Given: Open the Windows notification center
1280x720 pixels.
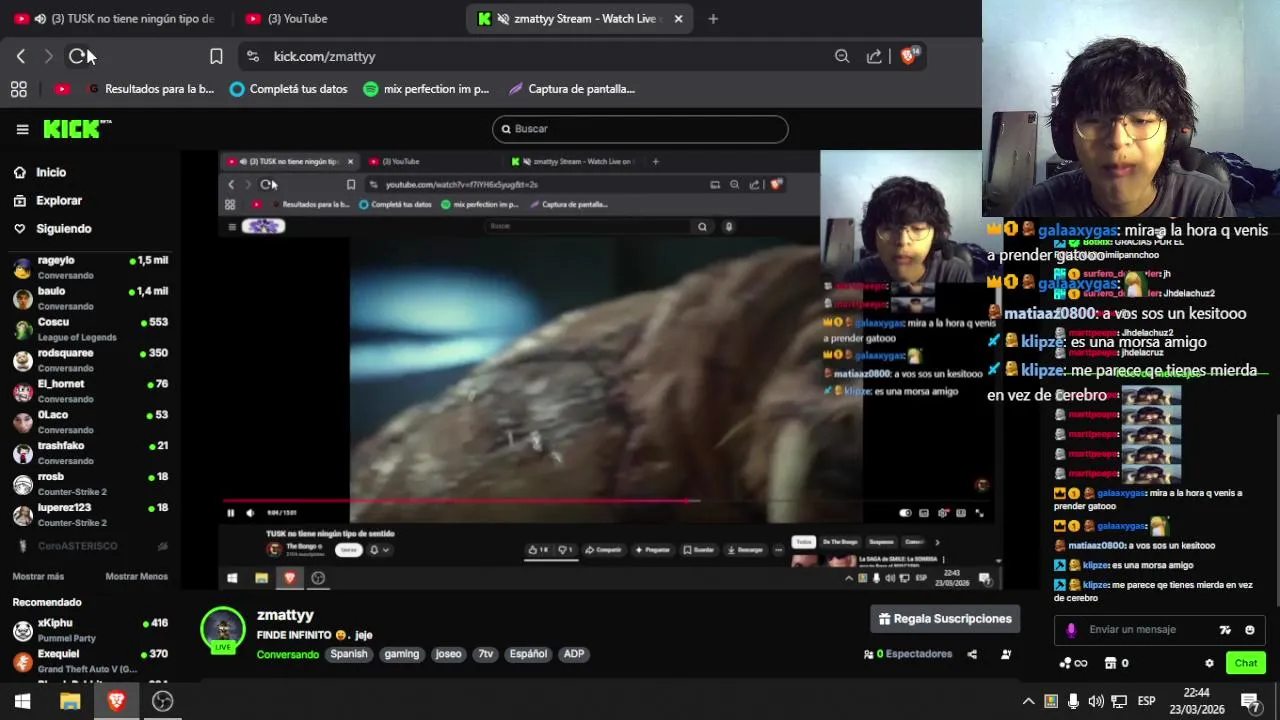Looking at the screenshot, I should pyautogui.click(x=1250, y=702).
